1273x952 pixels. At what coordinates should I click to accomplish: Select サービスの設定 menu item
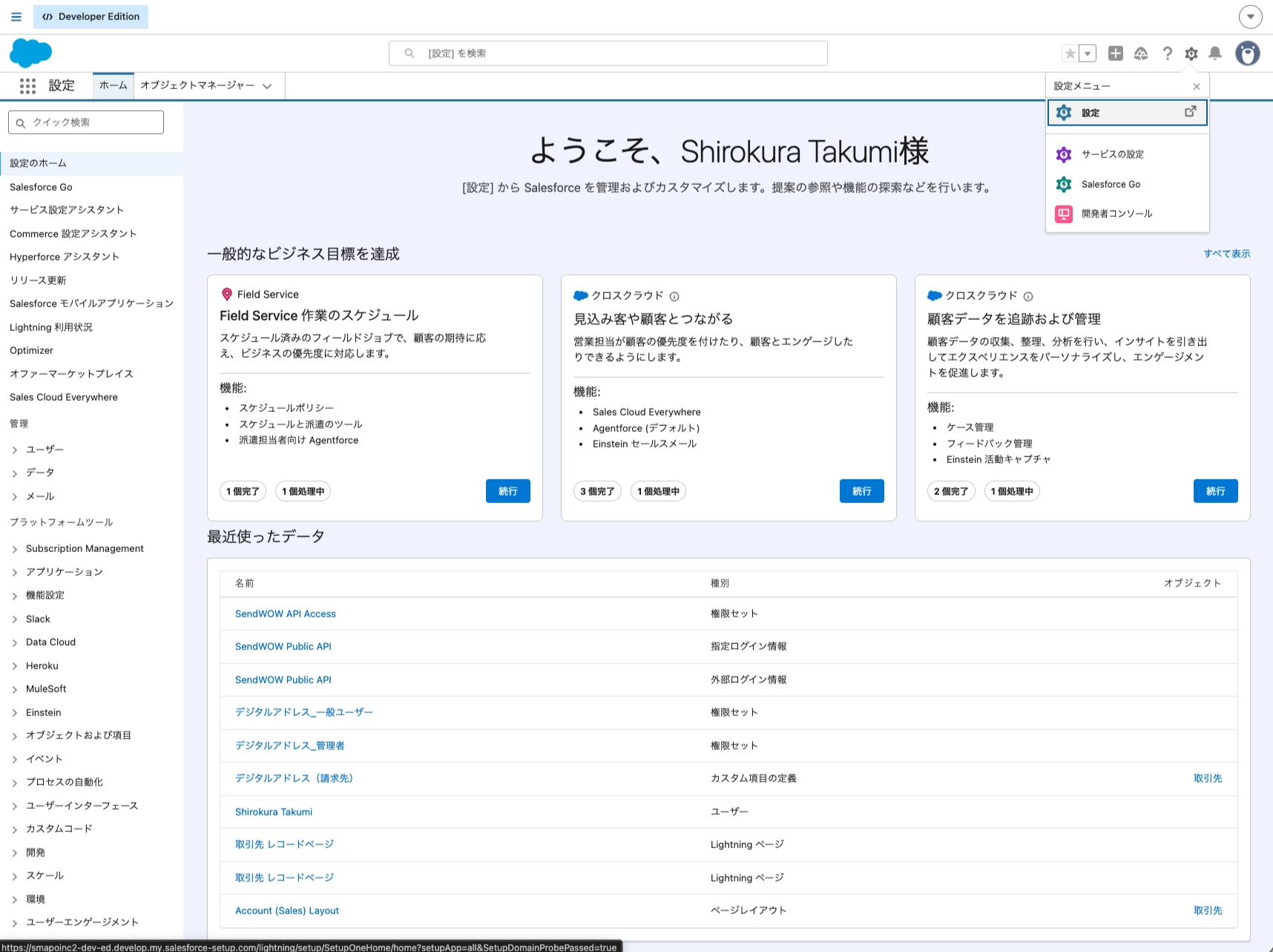[x=1127, y=154]
